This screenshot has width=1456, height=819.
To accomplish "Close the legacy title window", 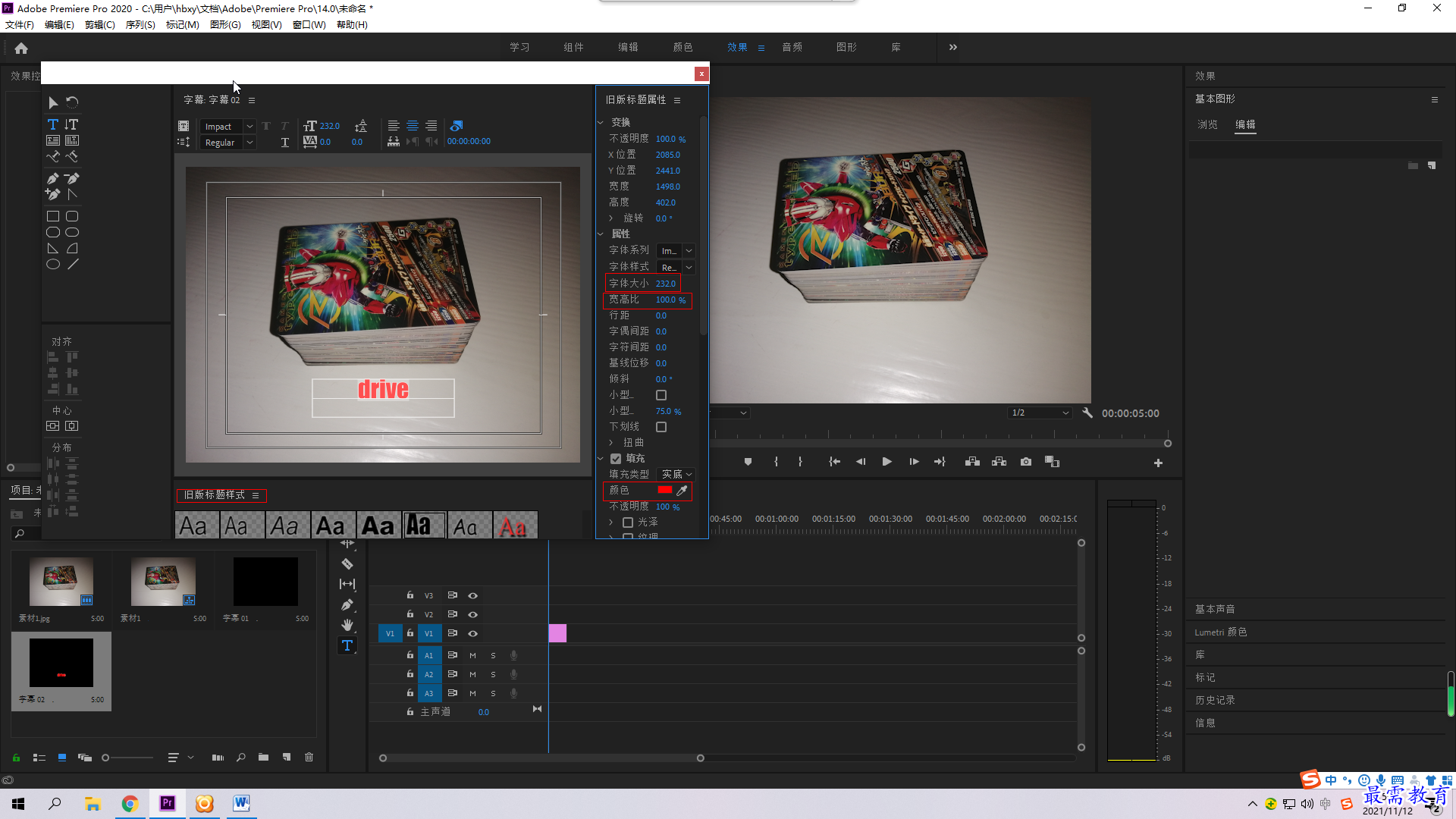I will pos(701,74).
